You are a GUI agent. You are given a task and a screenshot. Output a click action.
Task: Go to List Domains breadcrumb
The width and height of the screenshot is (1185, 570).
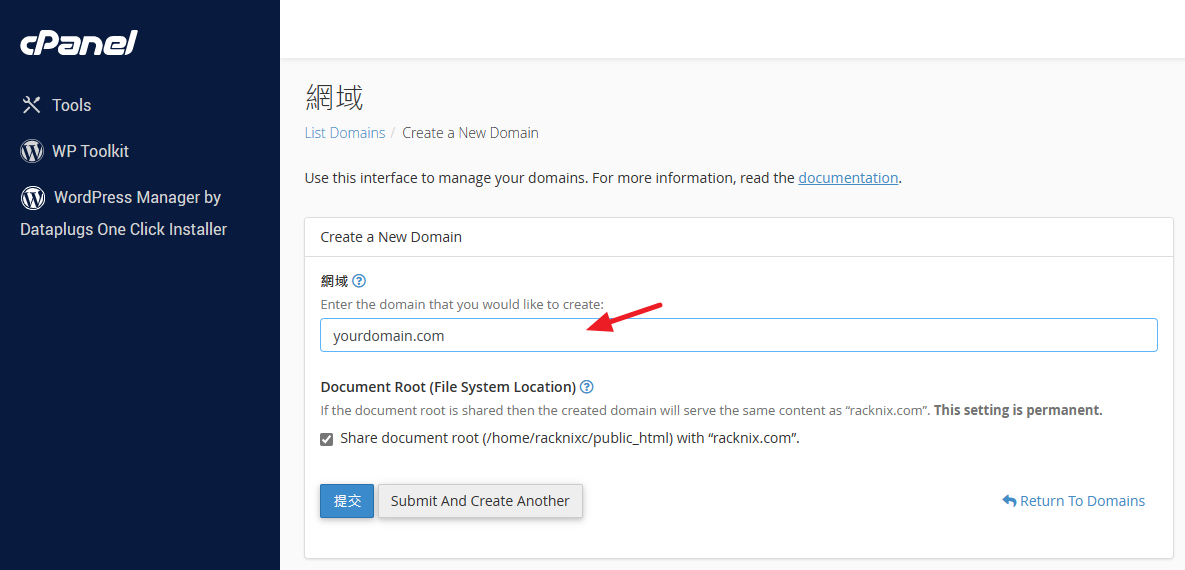344,133
